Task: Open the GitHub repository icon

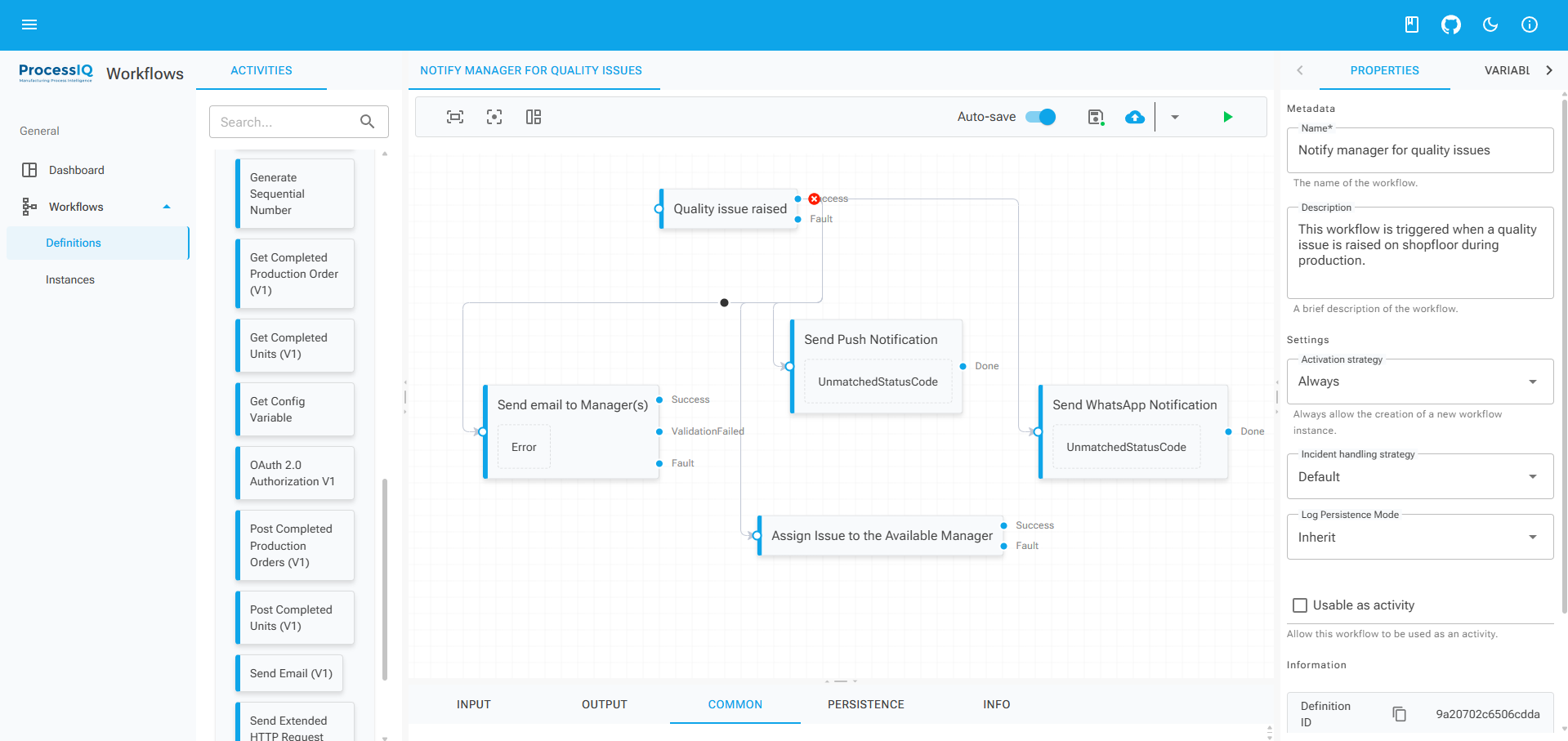Action: [1450, 25]
